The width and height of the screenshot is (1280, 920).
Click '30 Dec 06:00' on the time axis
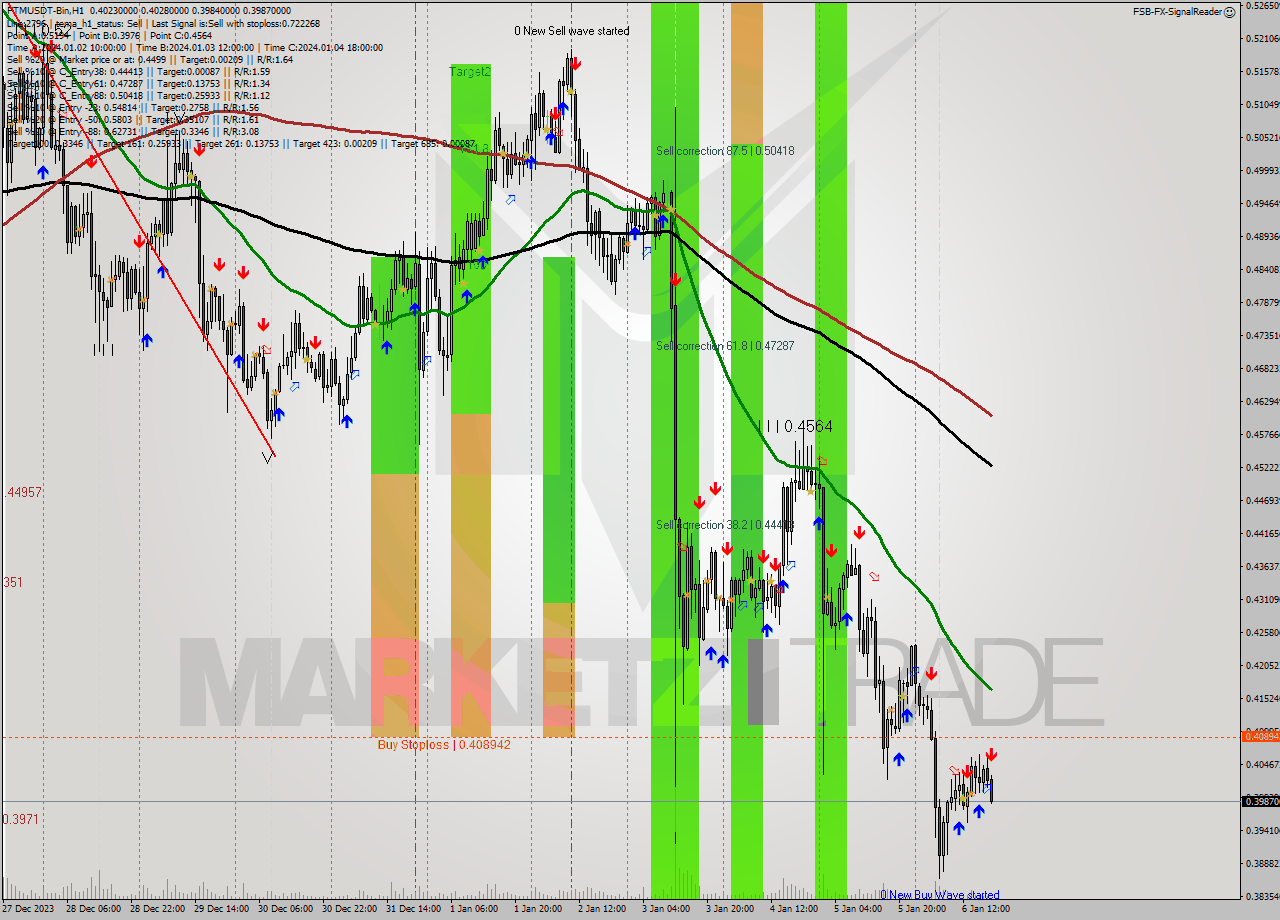point(285,909)
